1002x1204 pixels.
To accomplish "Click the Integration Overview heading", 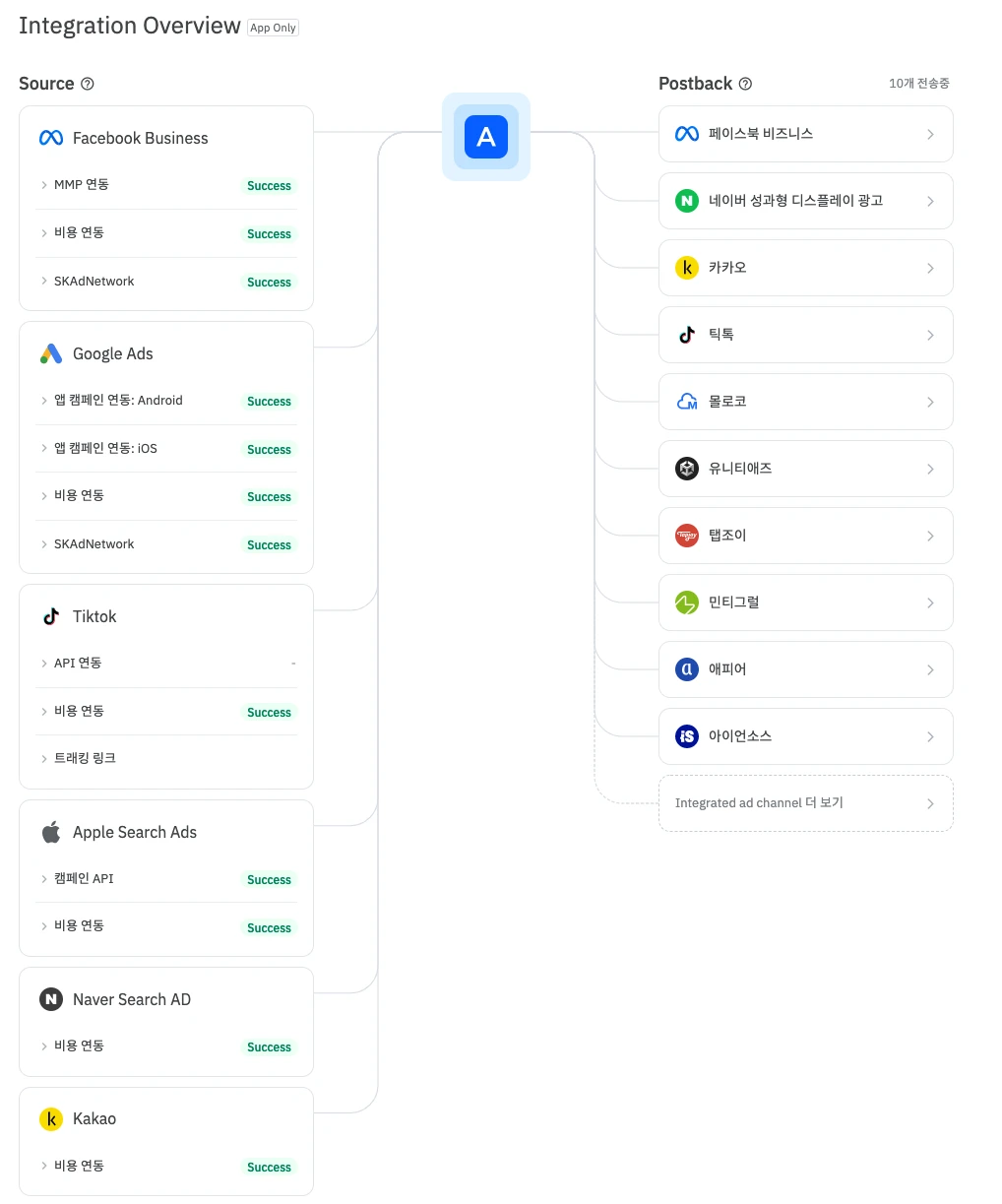I will click(130, 26).
